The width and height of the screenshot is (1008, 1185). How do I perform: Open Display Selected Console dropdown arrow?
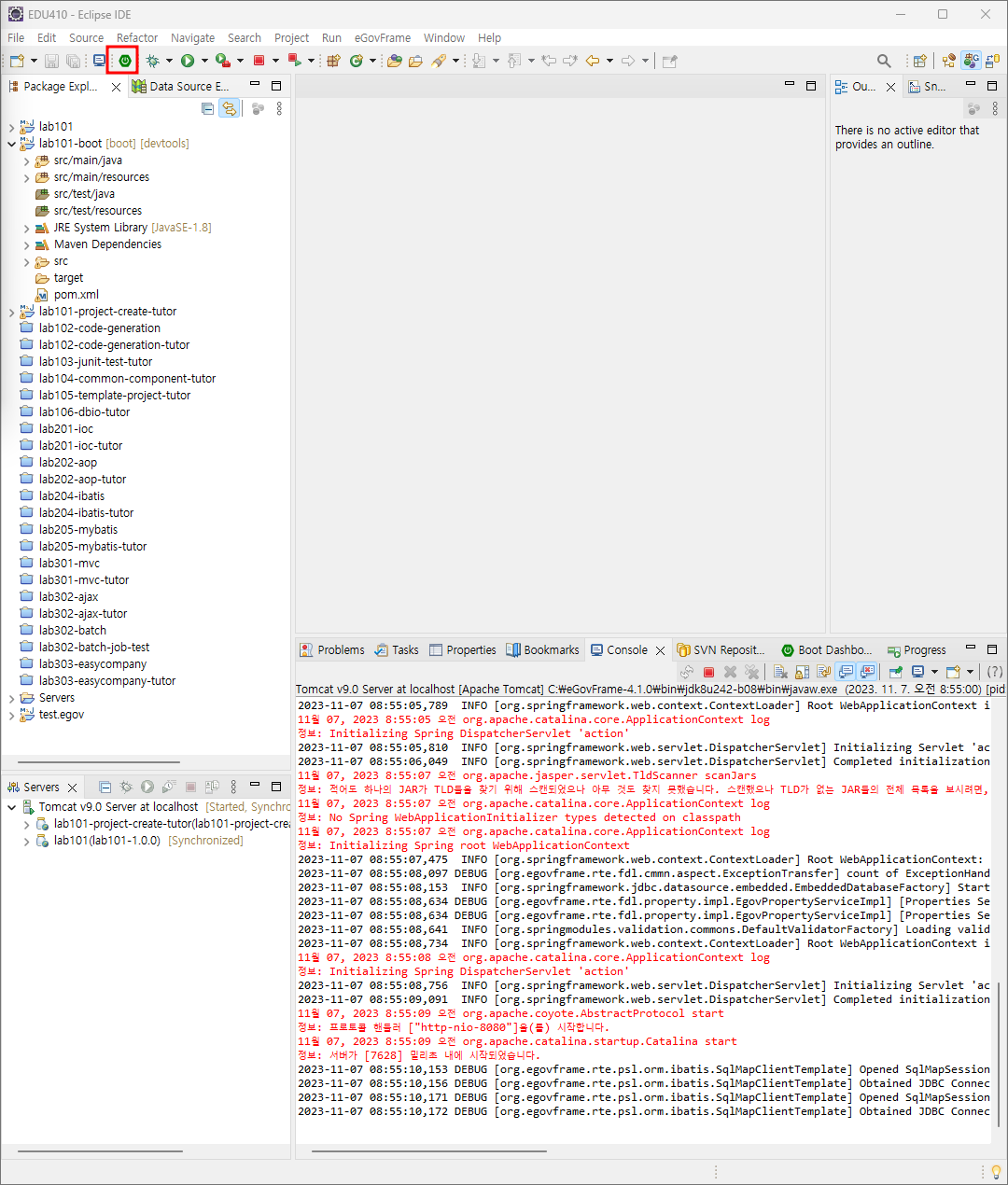coord(934,672)
